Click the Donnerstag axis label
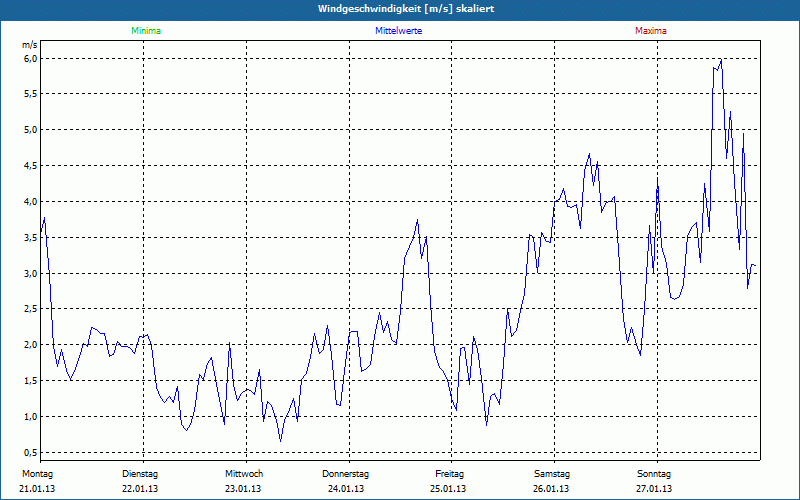Viewport: 800px width, 500px height. click(345, 474)
